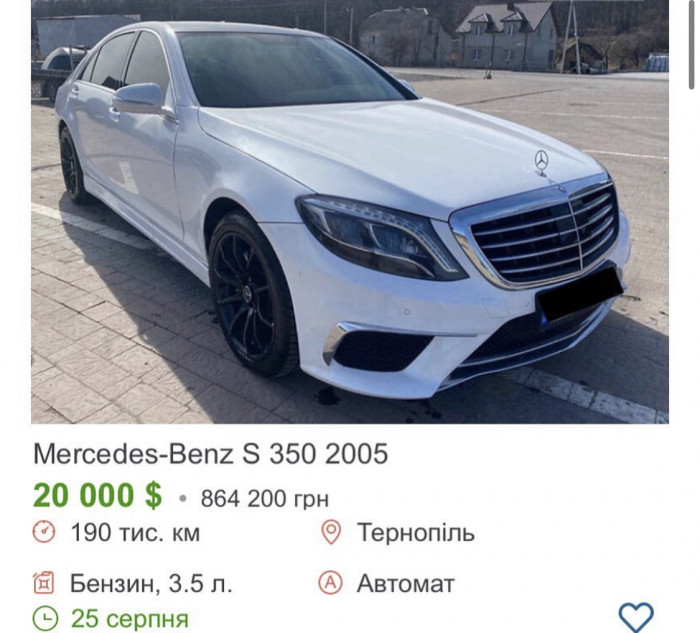Click the 864 200 грн price
Viewport: 700px width, 633px height.
point(265,498)
